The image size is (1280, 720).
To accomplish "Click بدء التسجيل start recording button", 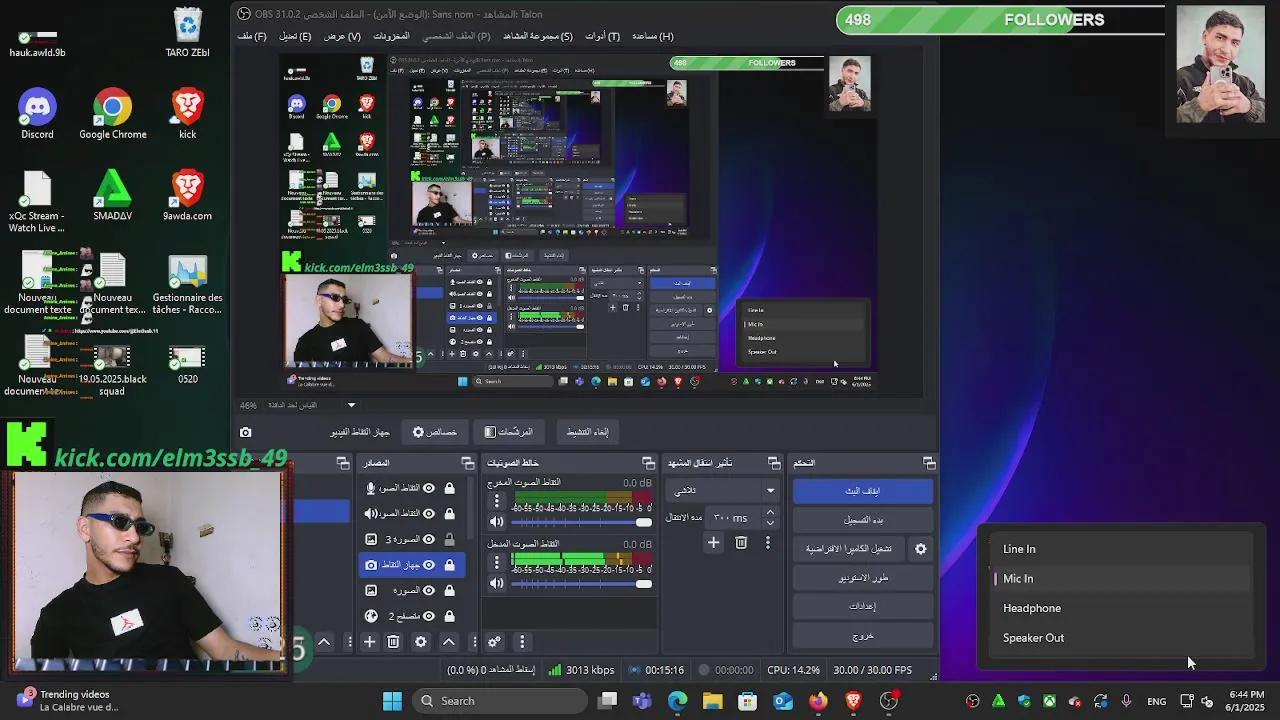I will point(863,520).
